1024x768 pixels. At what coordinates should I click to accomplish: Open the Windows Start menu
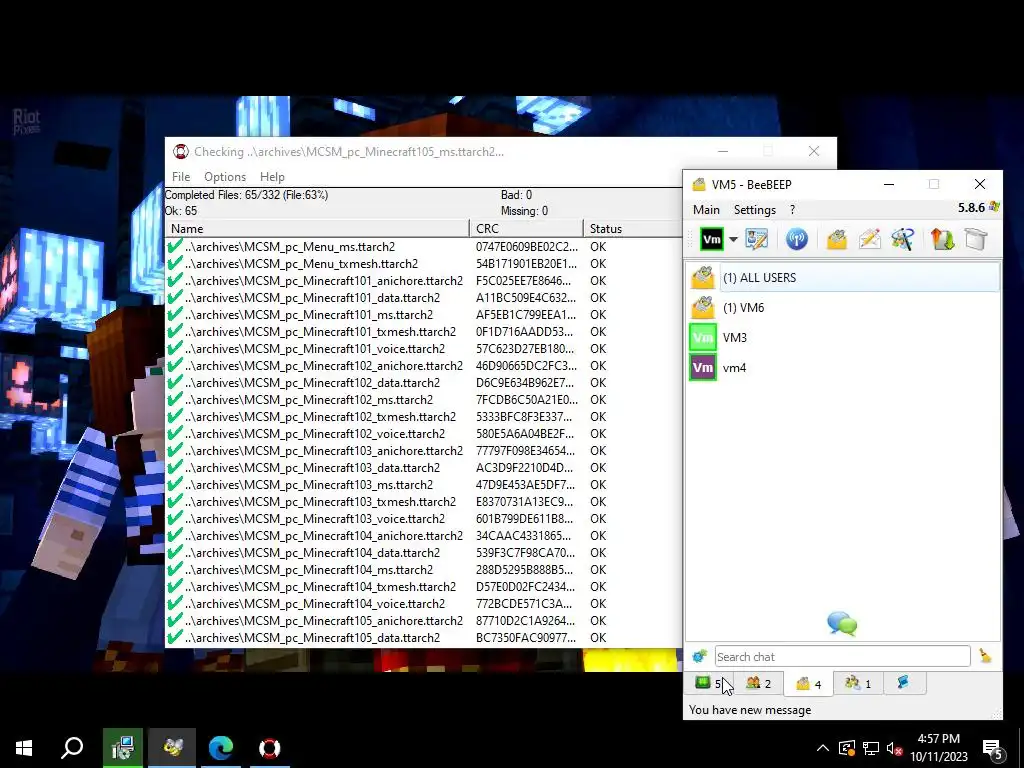tap(24, 748)
